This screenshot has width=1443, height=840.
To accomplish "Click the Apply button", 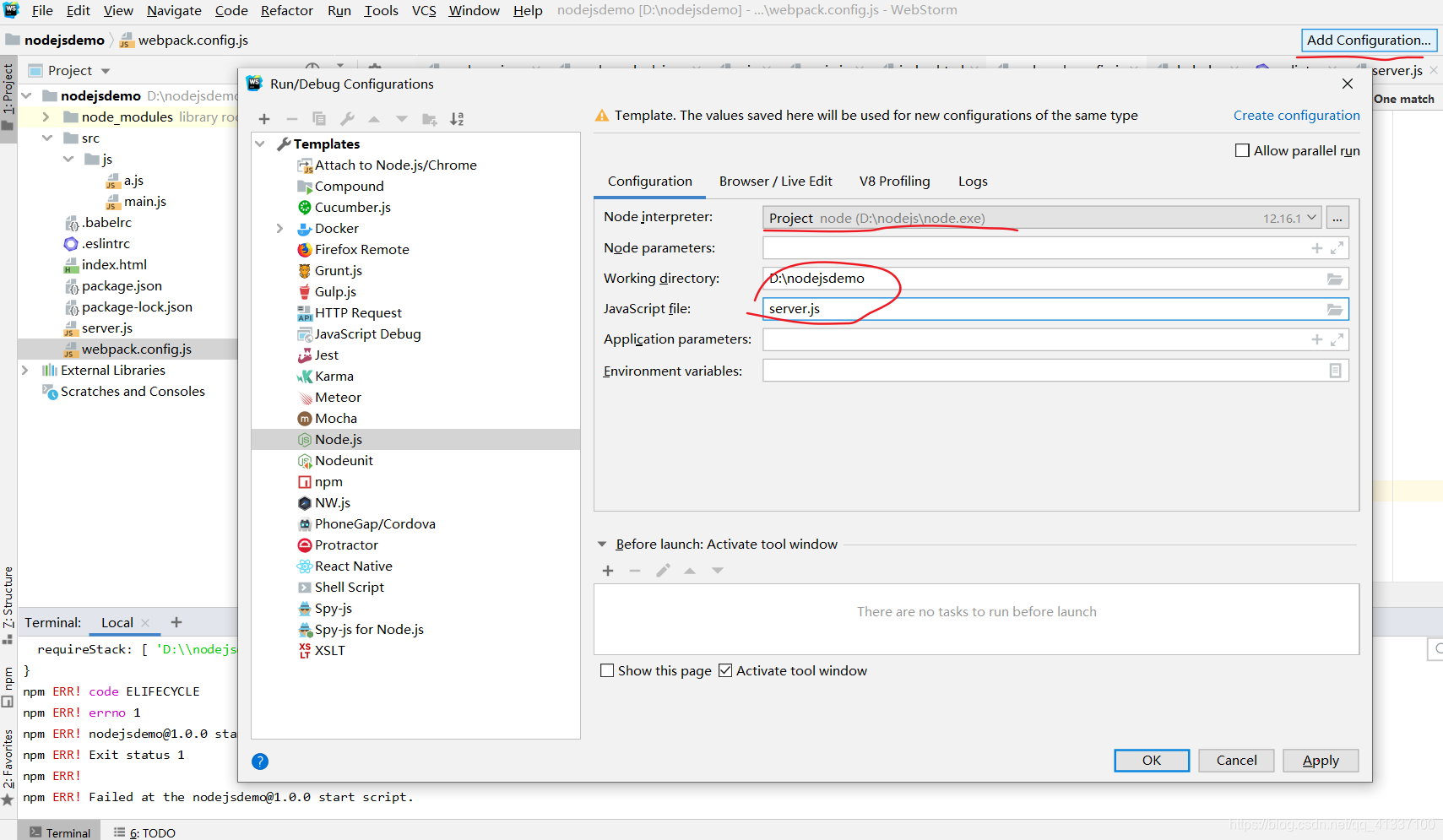I will click(x=1321, y=761).
